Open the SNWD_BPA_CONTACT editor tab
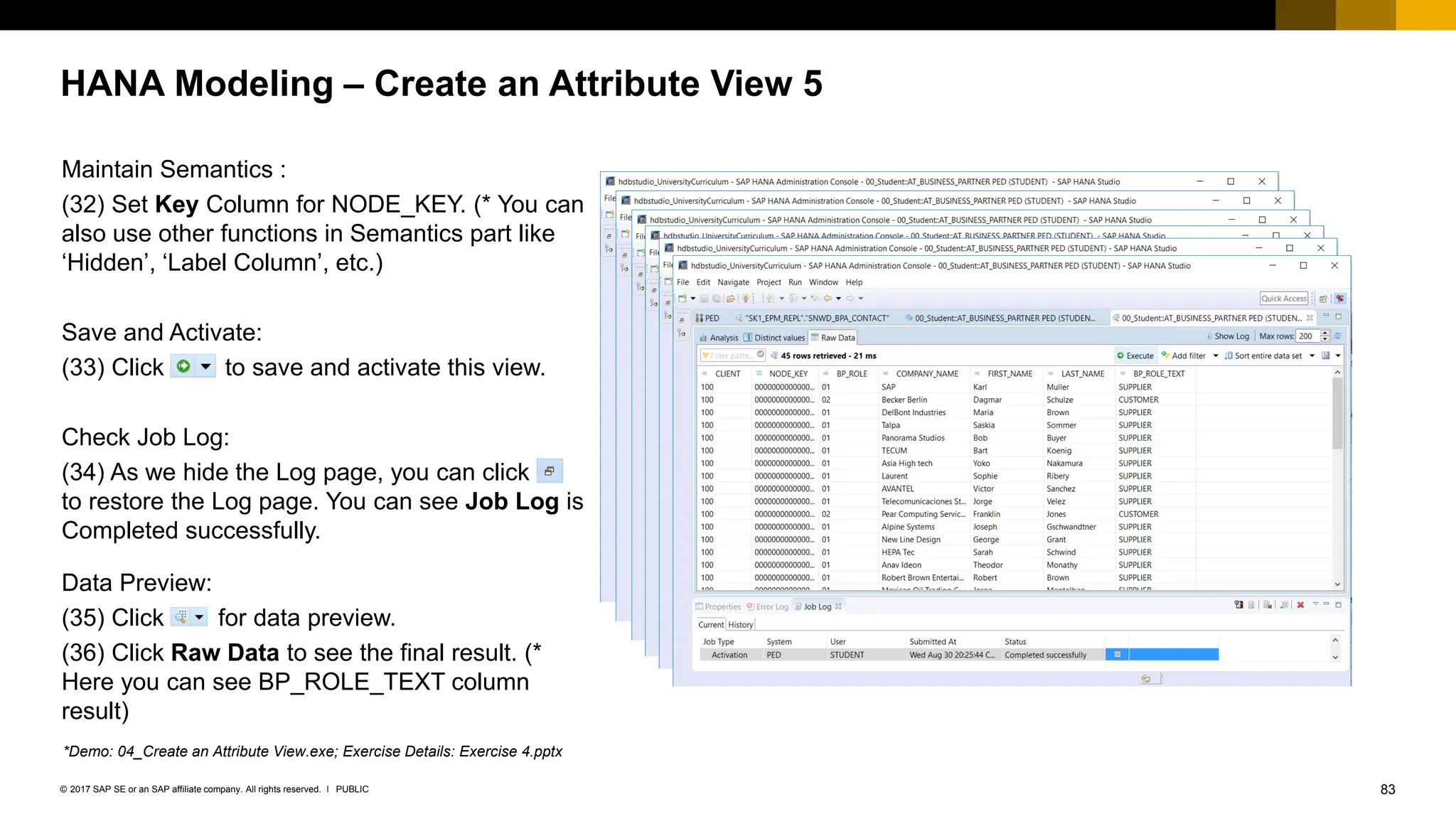 (811, 318)
